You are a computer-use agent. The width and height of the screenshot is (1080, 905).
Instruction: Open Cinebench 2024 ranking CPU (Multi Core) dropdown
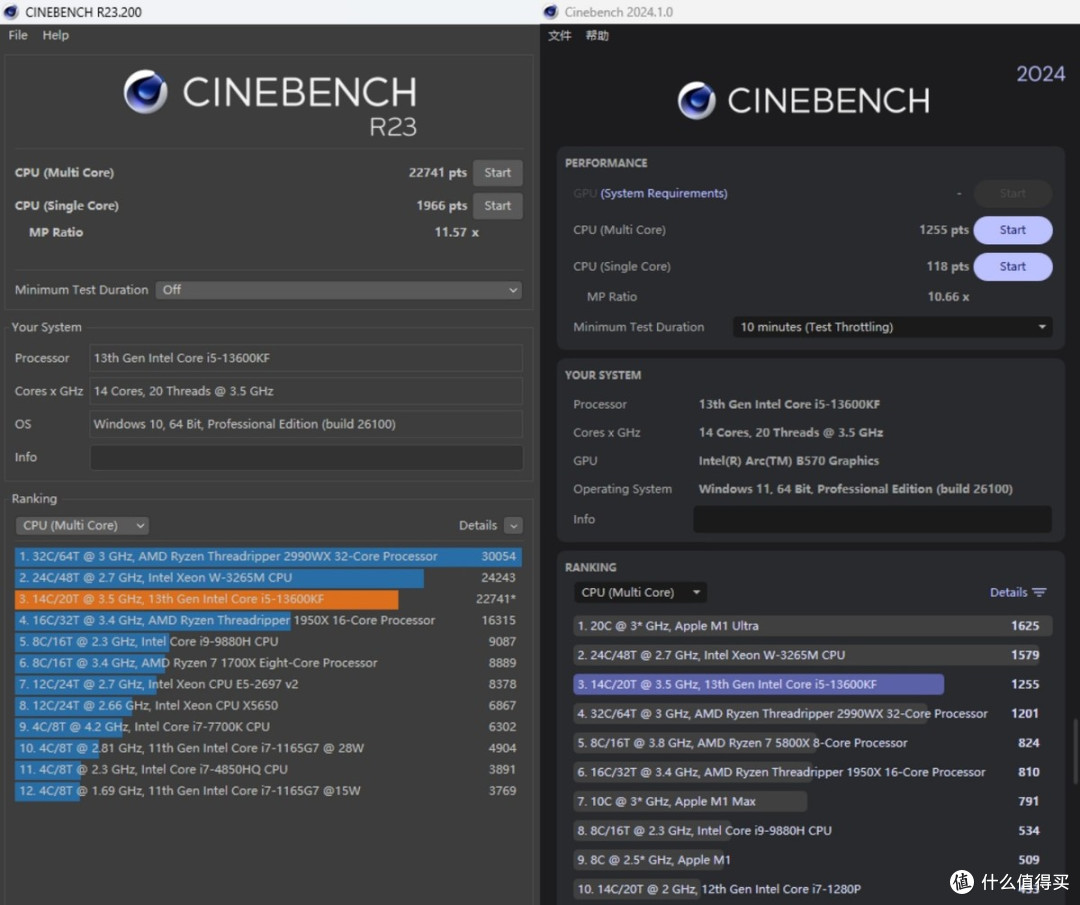pyautogui.click(x=641, y=592)
